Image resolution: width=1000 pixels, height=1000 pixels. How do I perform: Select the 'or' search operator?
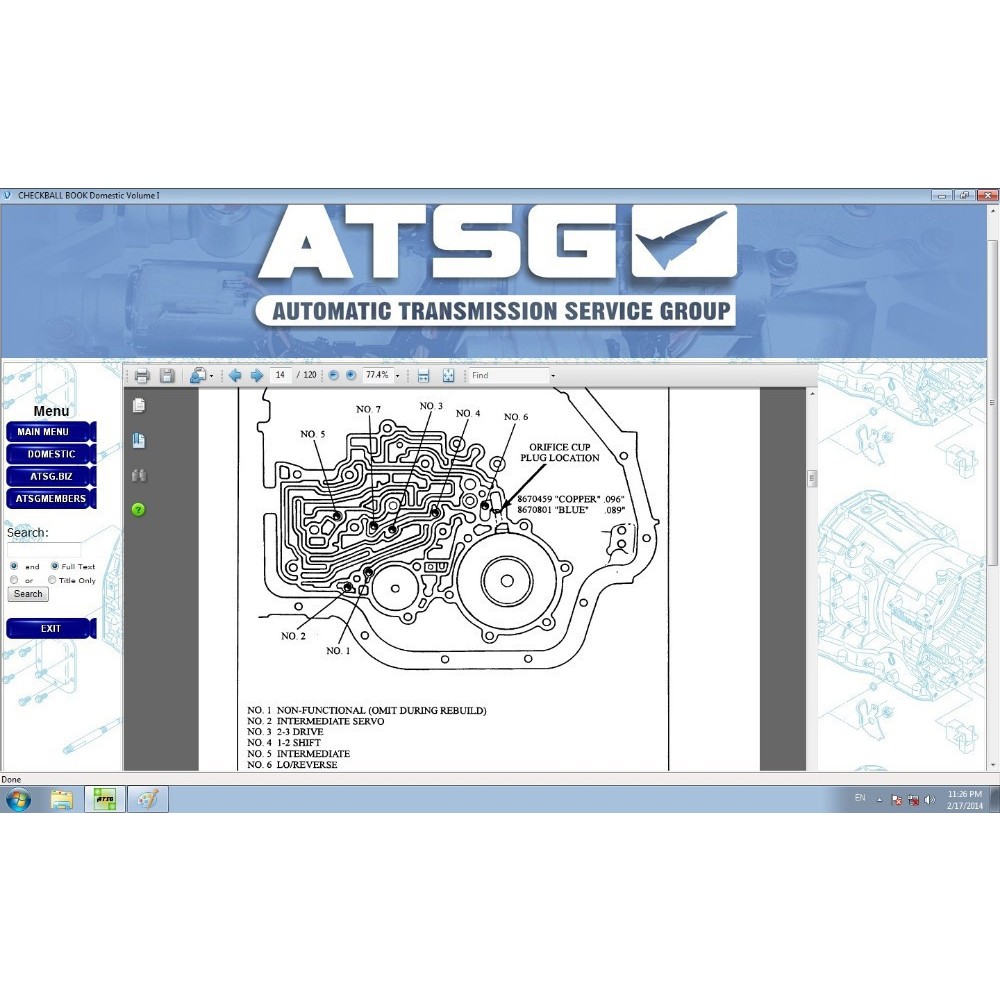pos(14,580)
